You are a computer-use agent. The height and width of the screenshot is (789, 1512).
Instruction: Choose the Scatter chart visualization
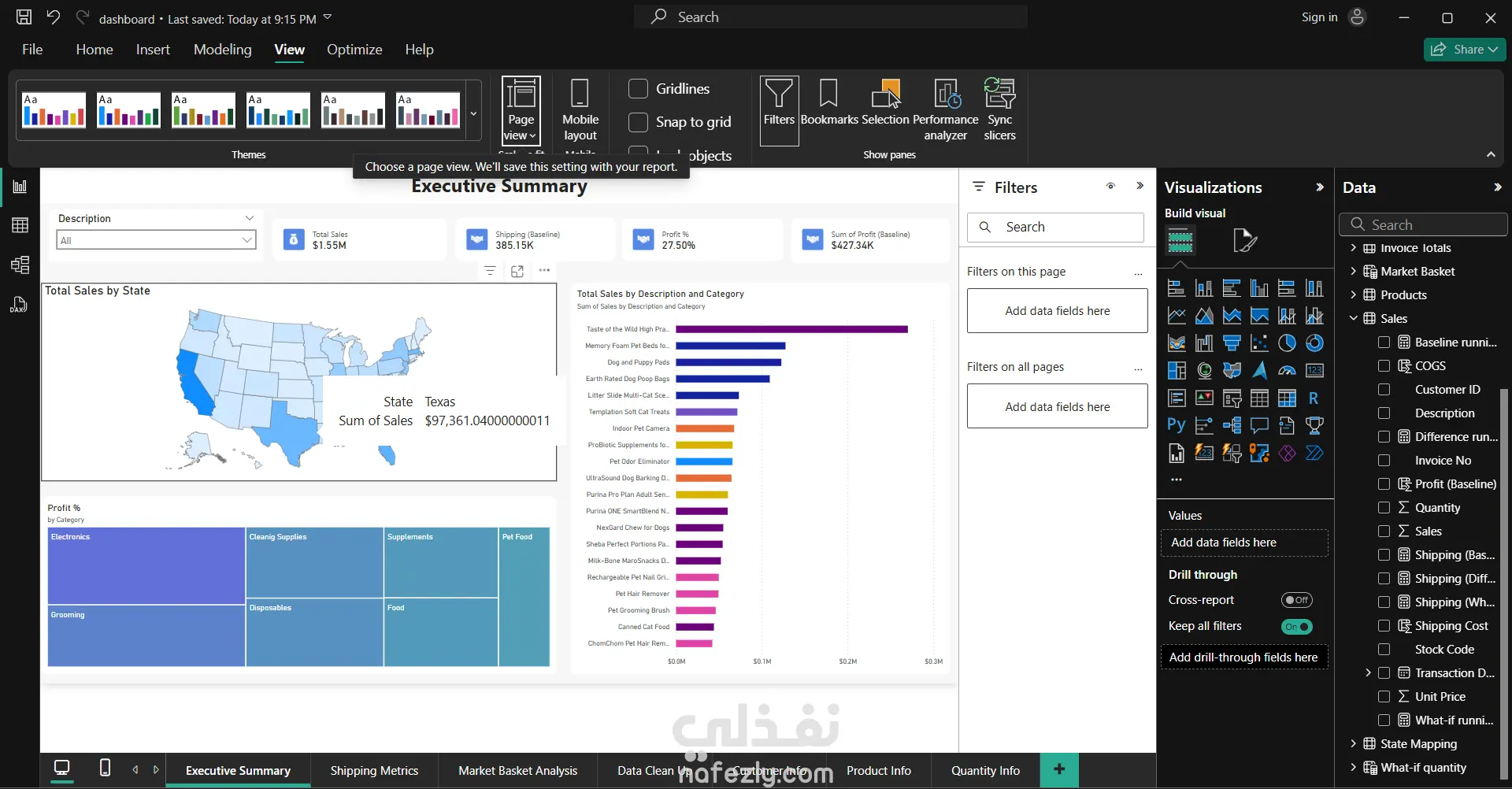1259,343
